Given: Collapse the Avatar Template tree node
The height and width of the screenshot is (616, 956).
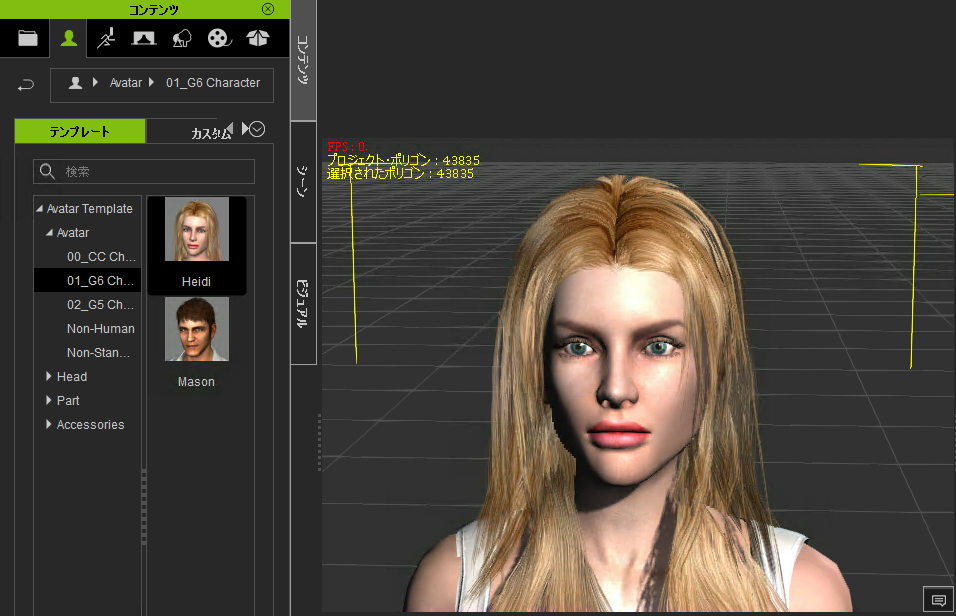Looking at the screenshot, I should 40,209.
